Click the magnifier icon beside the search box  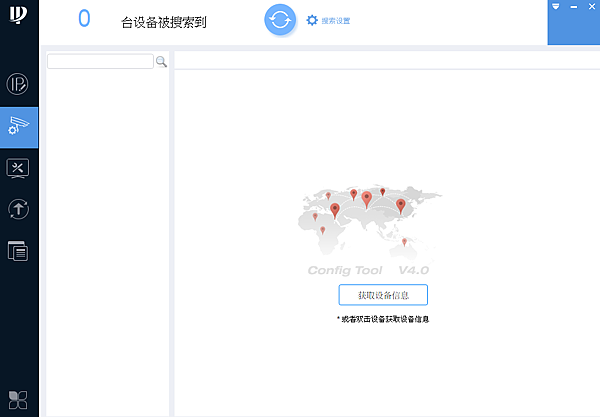pos(161,62)
